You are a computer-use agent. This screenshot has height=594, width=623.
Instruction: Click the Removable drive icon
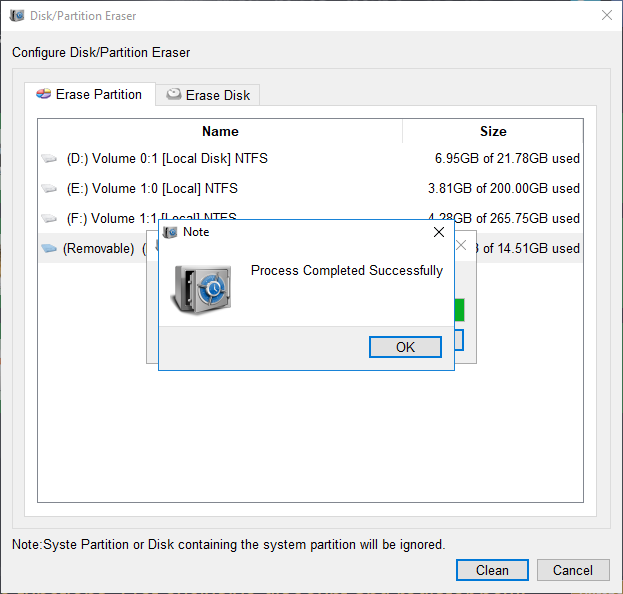49,249
